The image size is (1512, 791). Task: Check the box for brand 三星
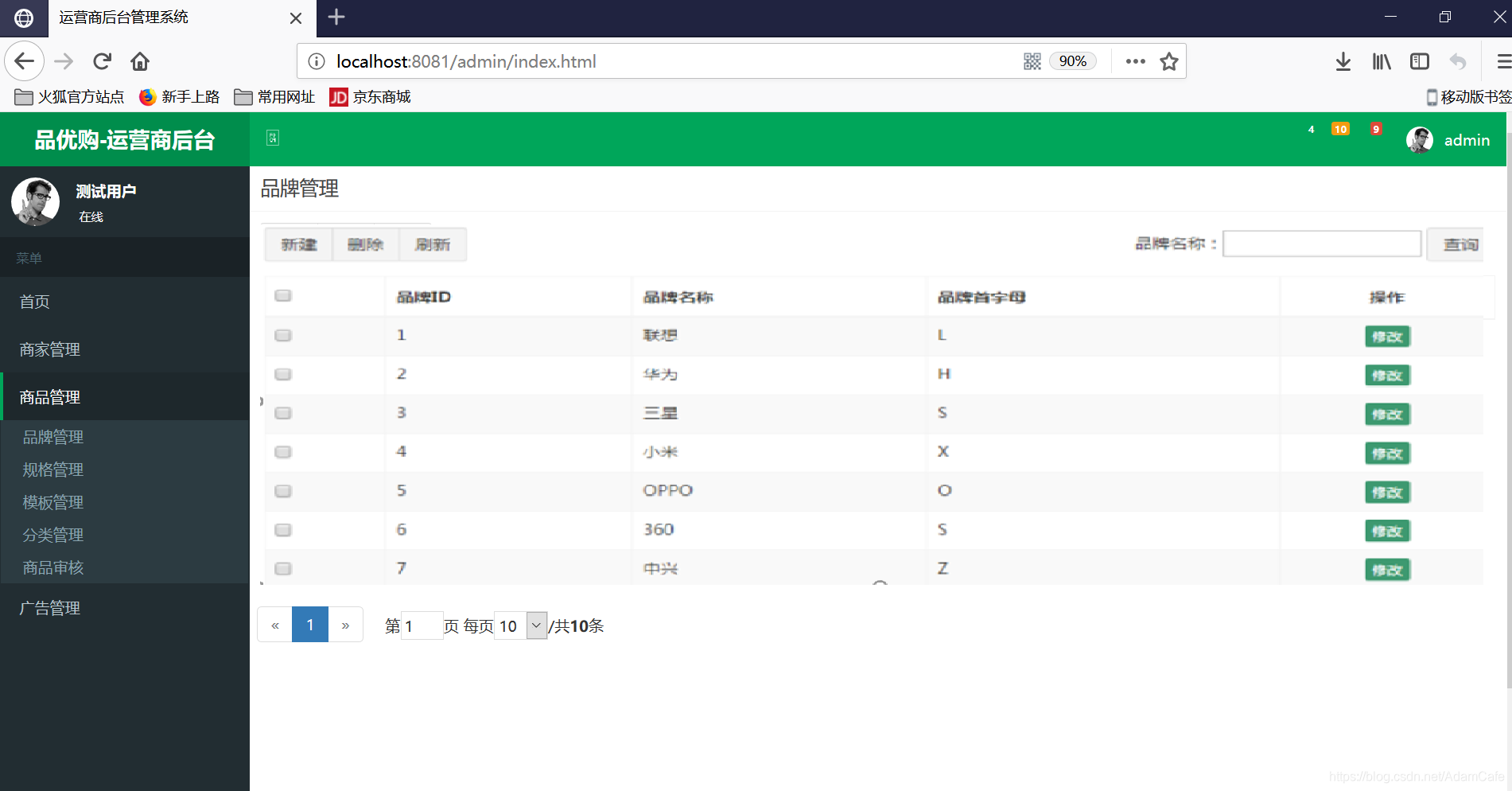click(283, 413)
